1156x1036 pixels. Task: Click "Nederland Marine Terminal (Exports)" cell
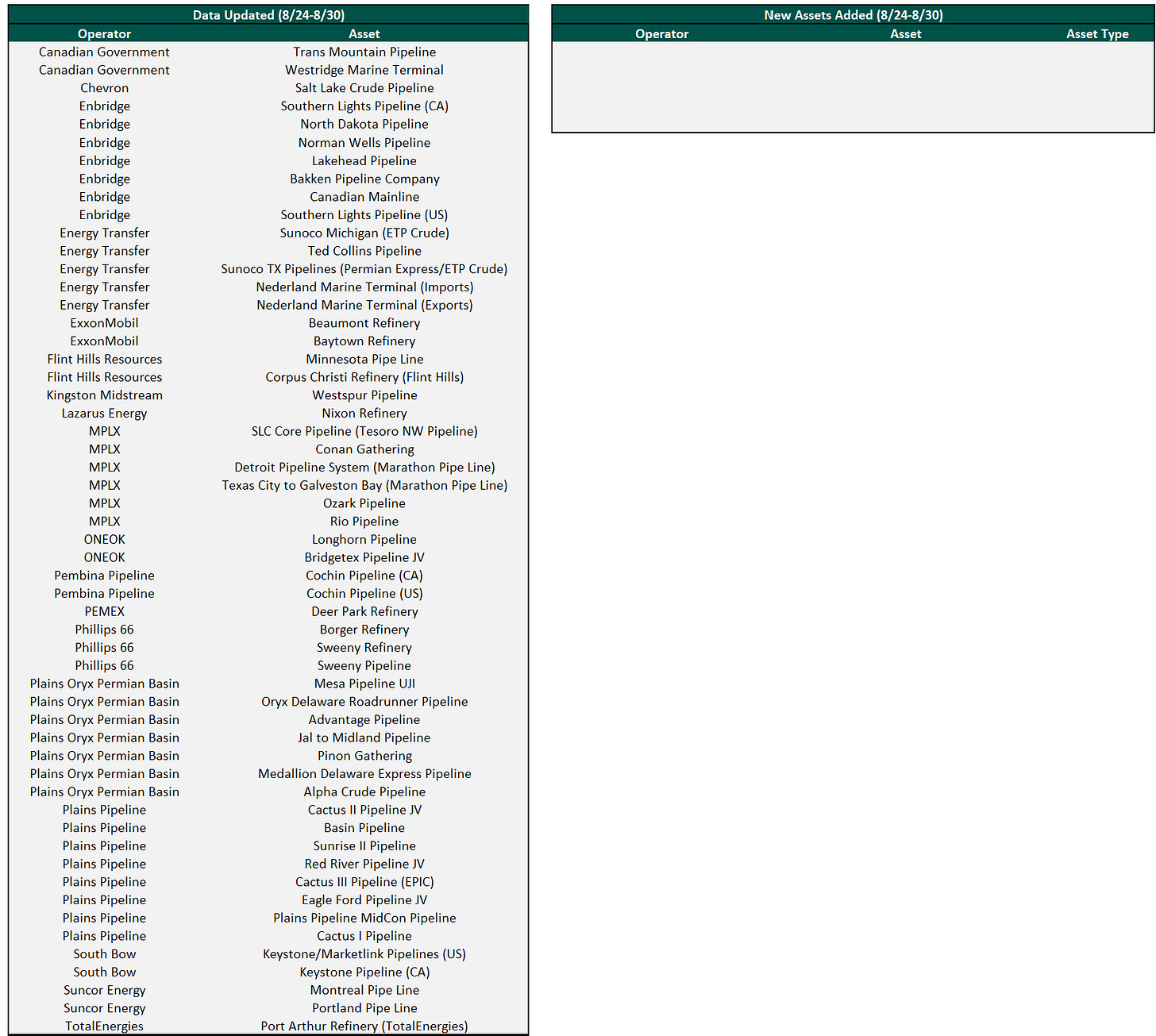pyautogui.click(x=364, y=306)
